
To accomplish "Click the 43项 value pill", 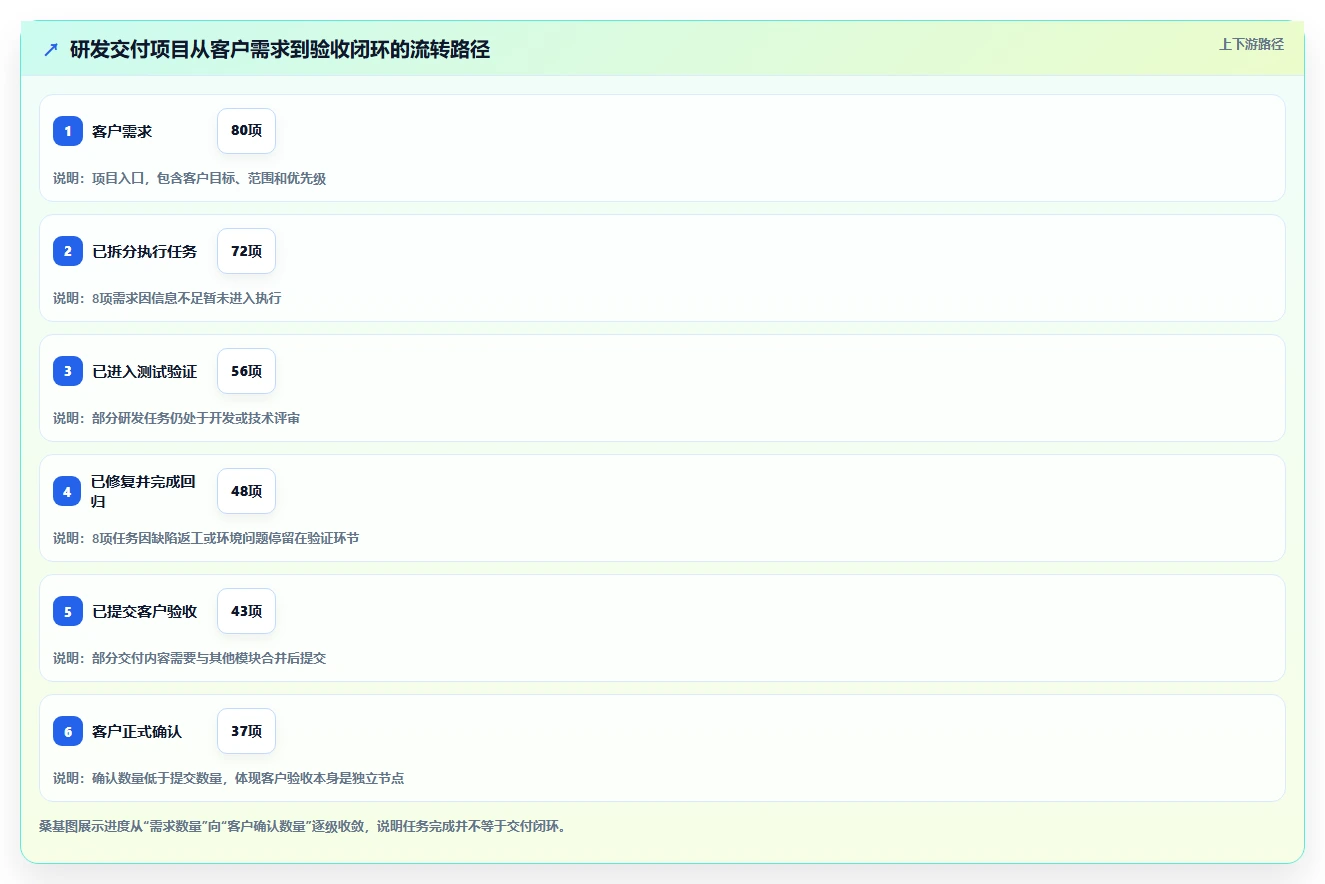I will 246,611.
